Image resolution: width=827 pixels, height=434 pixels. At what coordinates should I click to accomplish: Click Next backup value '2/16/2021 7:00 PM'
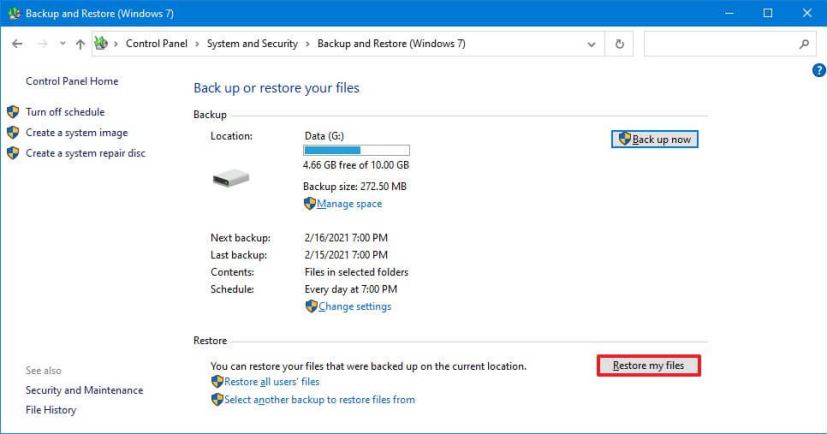click(x=346, y=238)
